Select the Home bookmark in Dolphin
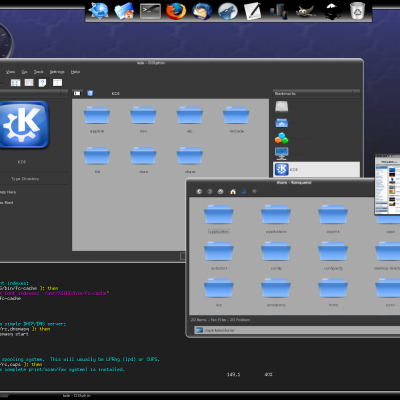 (x=282, y=123)
